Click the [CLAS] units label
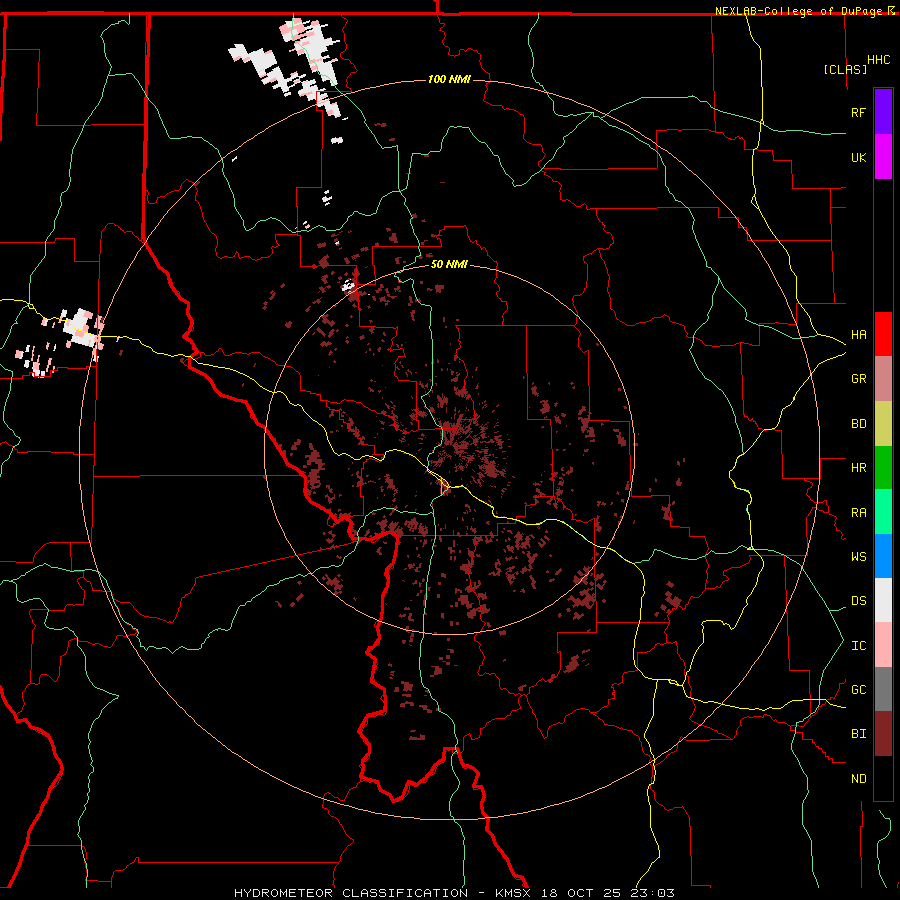 tap(845, 69)
